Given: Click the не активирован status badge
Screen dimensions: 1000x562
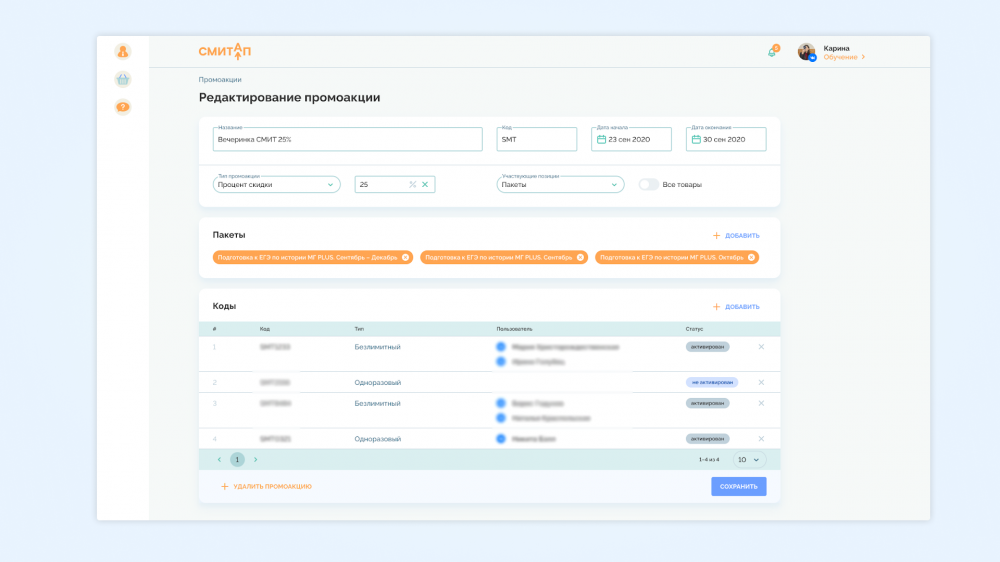Looking at the screenshot, I should [712, 382].
